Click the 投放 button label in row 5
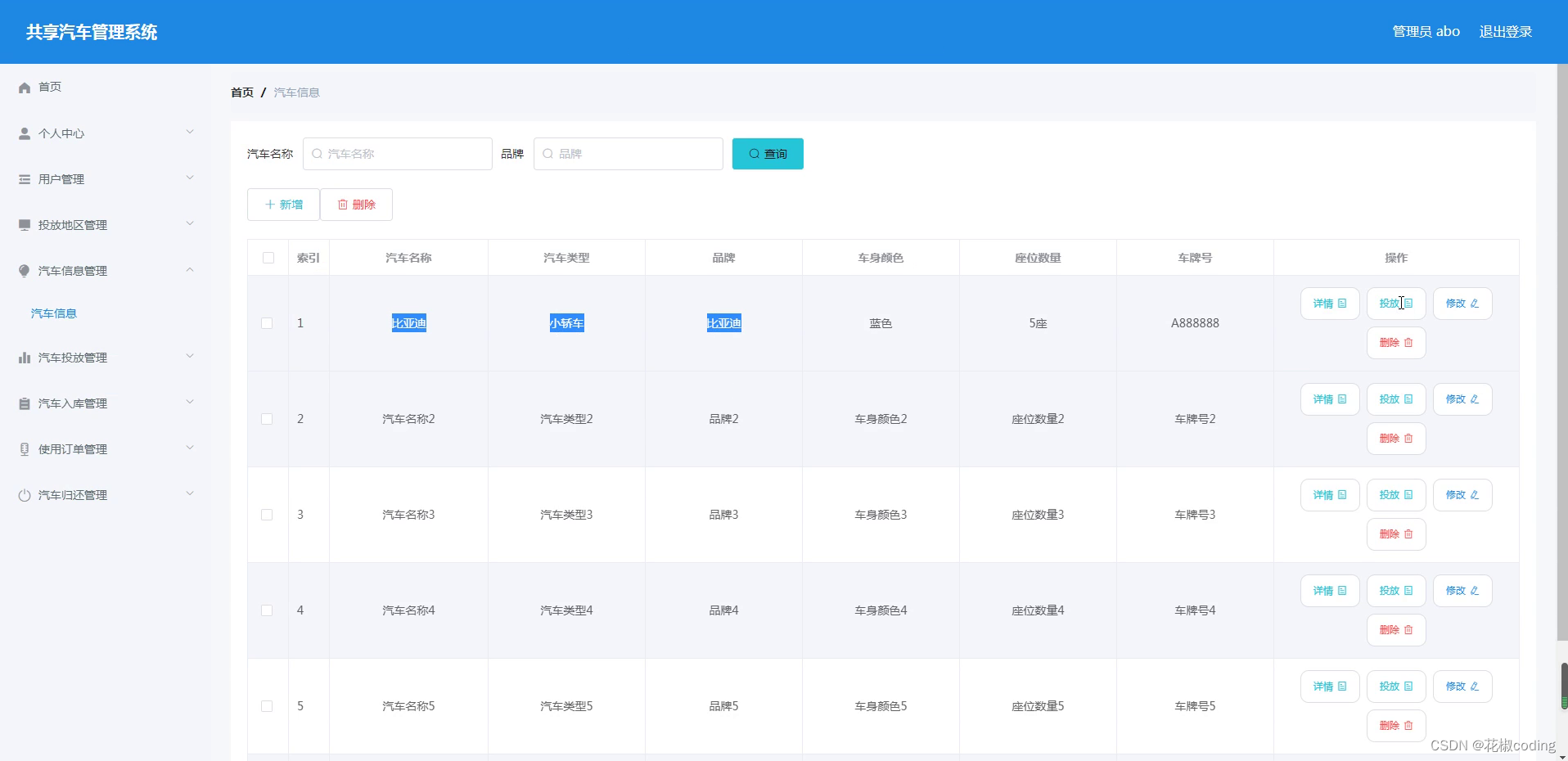Image resolution: width=1568 pixels, height=761 pixels. click(x=1389, y=687)
